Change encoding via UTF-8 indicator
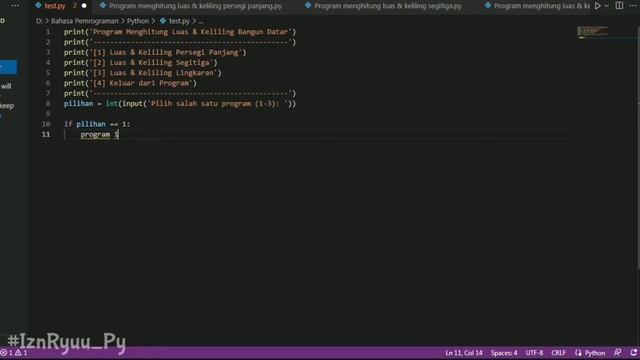The height and width of the screenshot is (360, 640). [x=534, y=353]
